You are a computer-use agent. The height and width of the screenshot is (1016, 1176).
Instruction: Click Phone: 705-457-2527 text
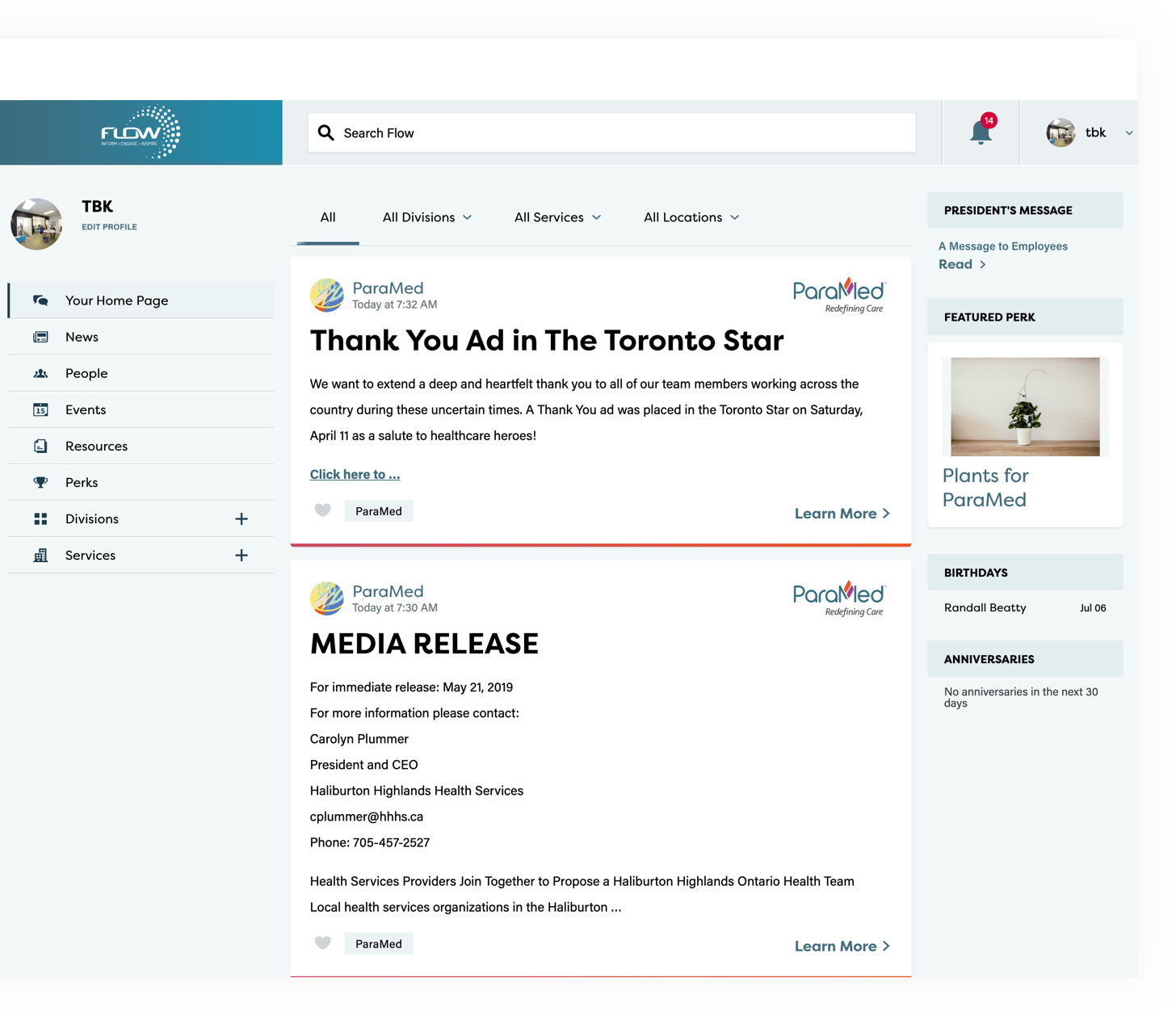pos(370,842)
